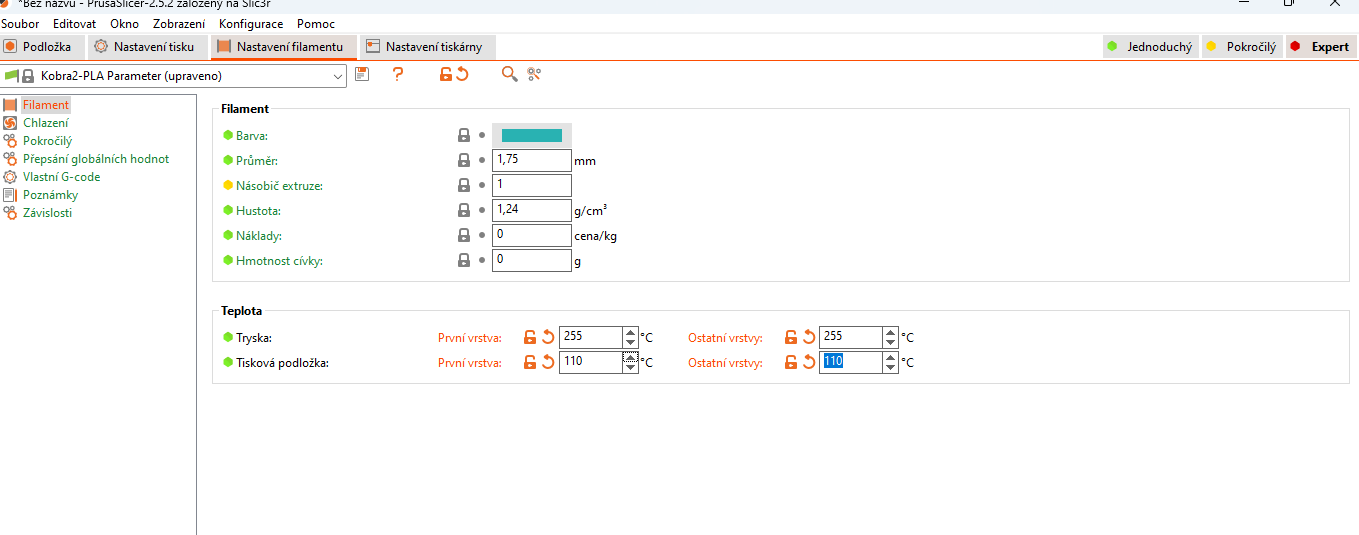Switch to Jednoduchý mode

point(1149,46)
